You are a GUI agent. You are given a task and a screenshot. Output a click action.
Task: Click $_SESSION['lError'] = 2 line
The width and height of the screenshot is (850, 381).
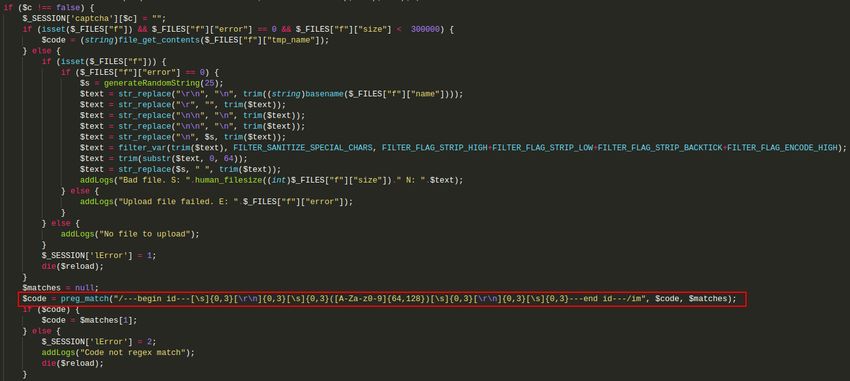[99, 341]
